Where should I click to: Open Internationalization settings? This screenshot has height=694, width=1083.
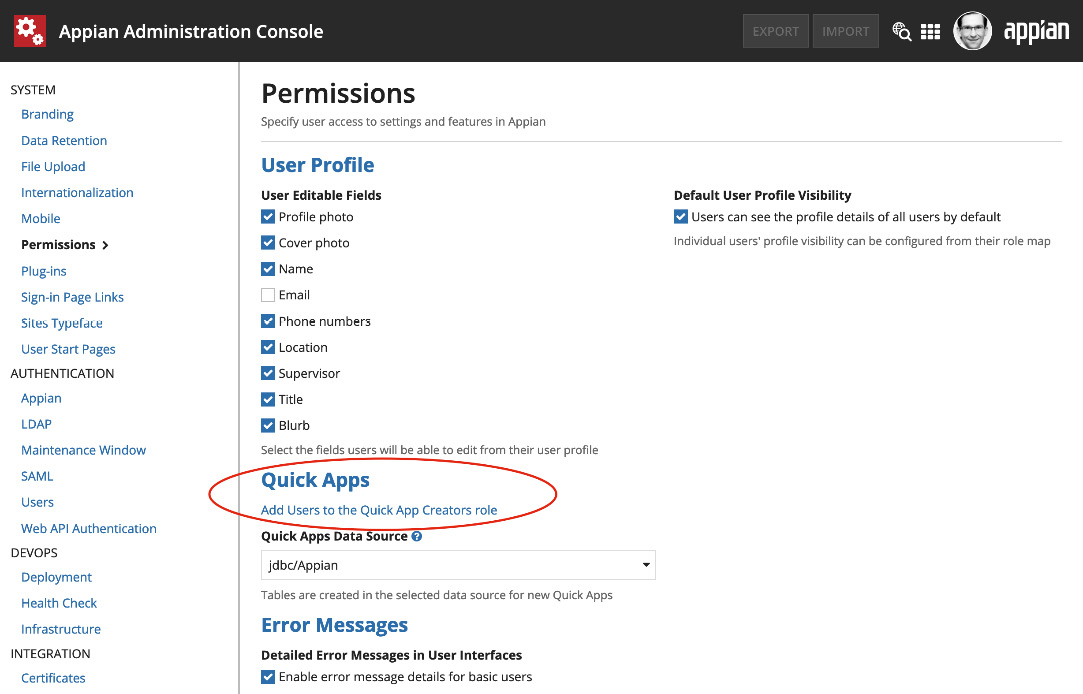(x=77, y=193)
